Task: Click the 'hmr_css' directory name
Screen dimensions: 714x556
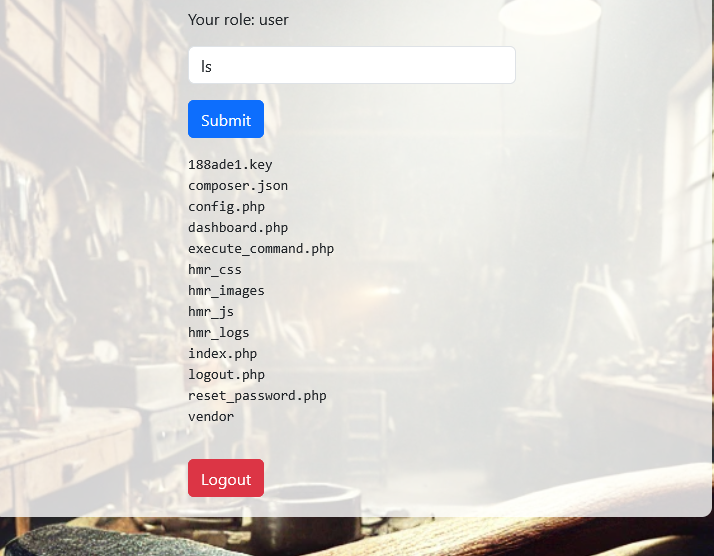Action: pos(215,270)
